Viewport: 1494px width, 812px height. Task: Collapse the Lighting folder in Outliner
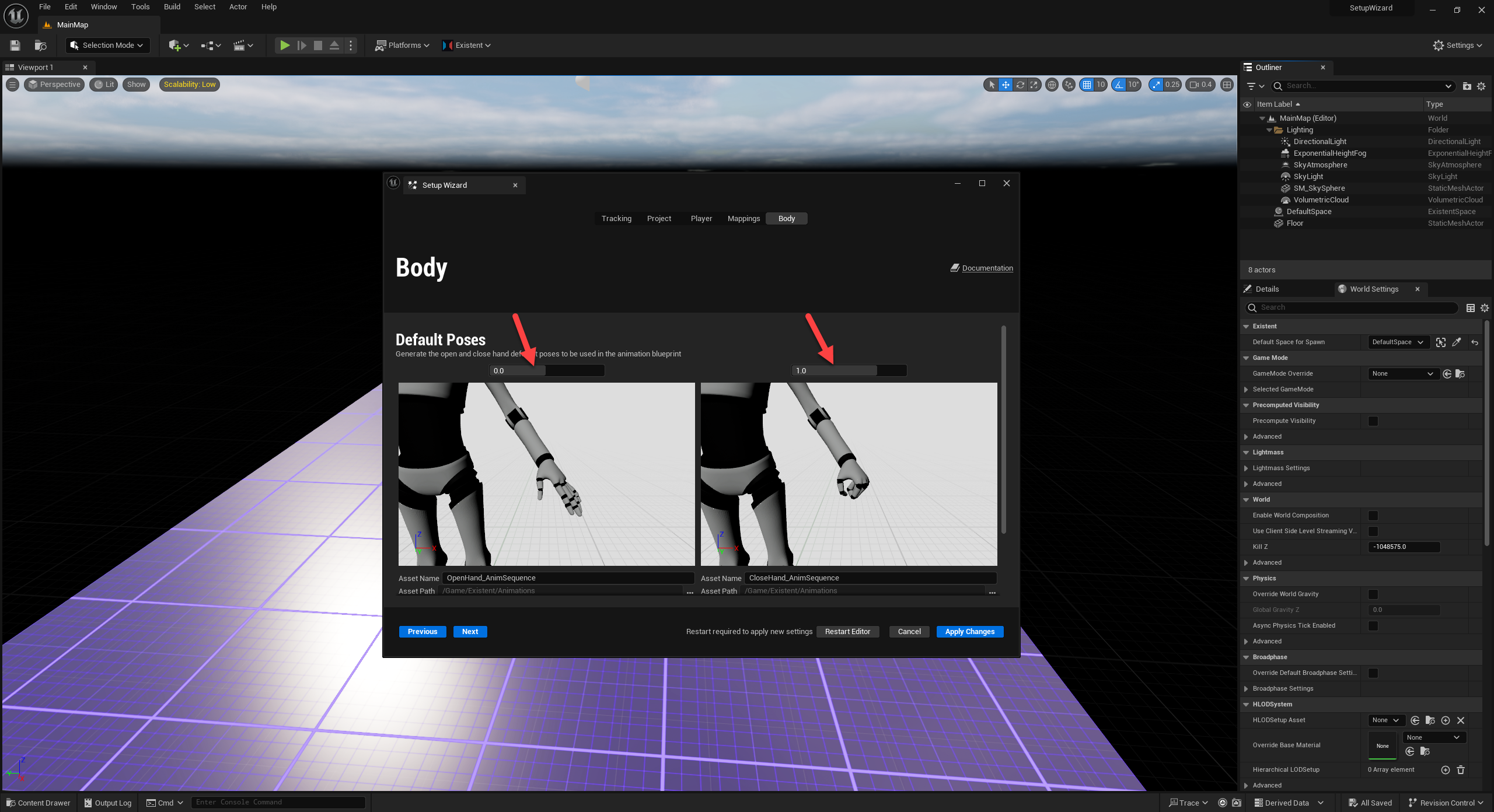[x=1269, y=130]
